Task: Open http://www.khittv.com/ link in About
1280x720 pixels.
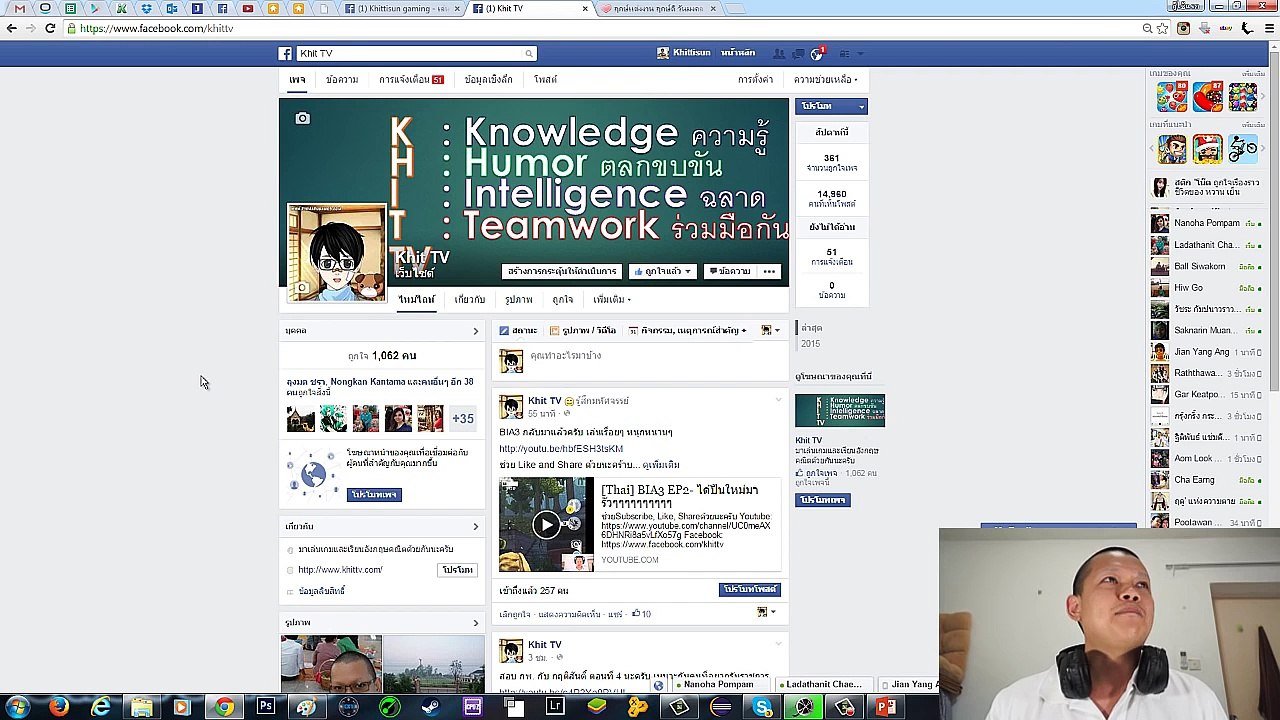Action: 340,570
